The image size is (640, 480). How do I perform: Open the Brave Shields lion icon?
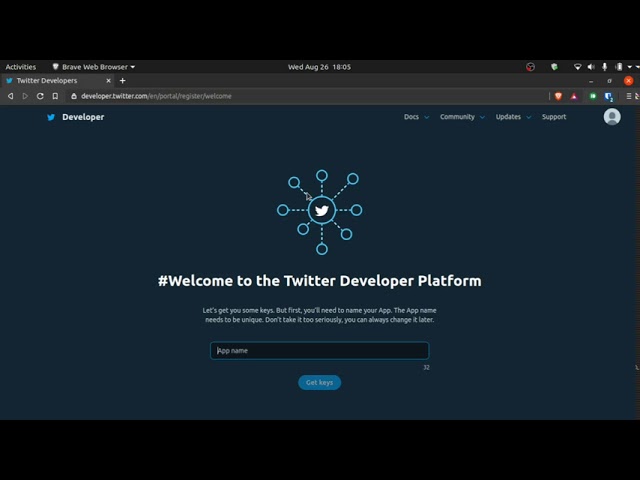pos(558,96)
